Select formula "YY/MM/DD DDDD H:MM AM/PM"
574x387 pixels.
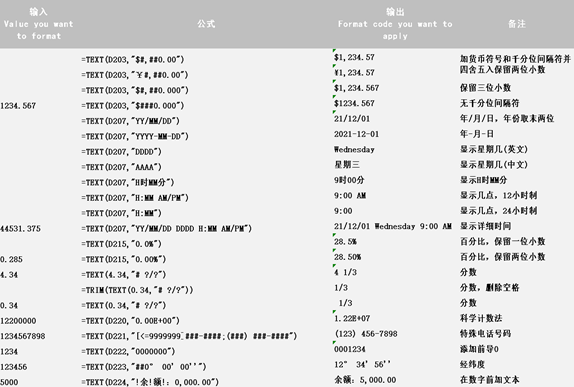click(x=167, y=229)
